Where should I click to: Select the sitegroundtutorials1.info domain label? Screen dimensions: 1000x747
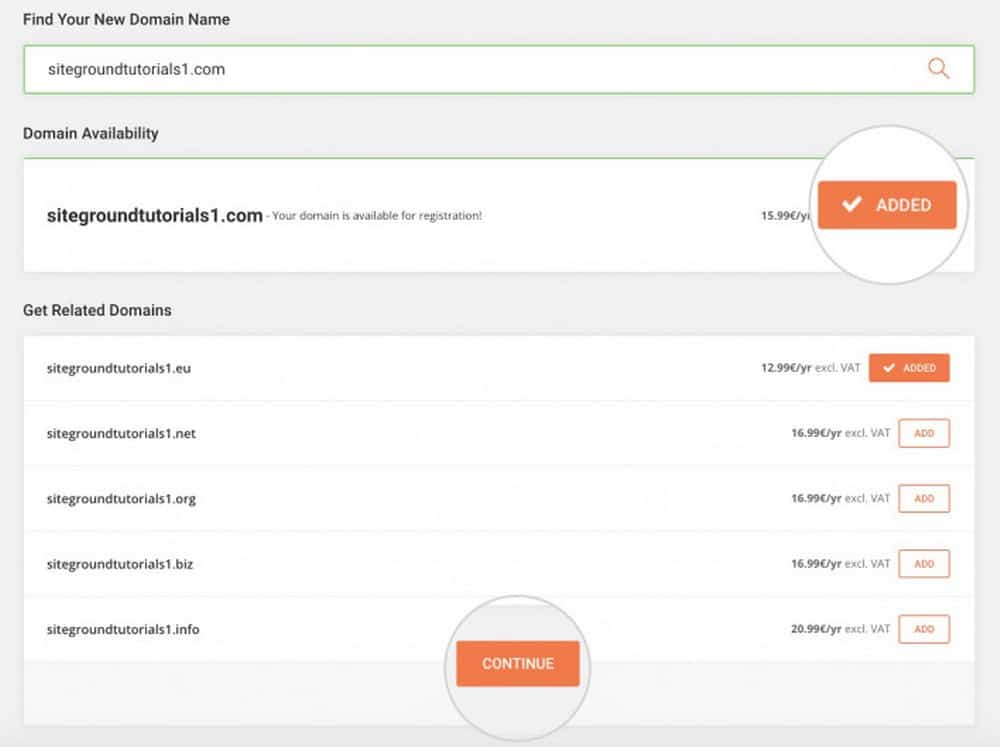pos(123,630)
